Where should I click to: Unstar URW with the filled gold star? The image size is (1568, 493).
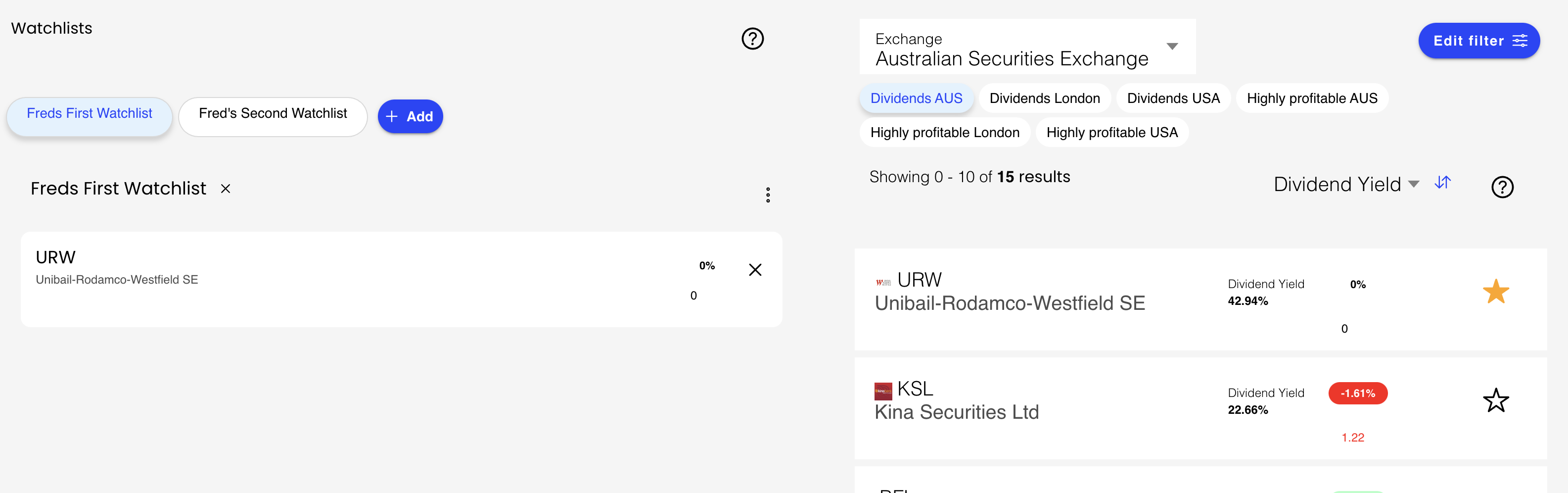(1496, 291)
